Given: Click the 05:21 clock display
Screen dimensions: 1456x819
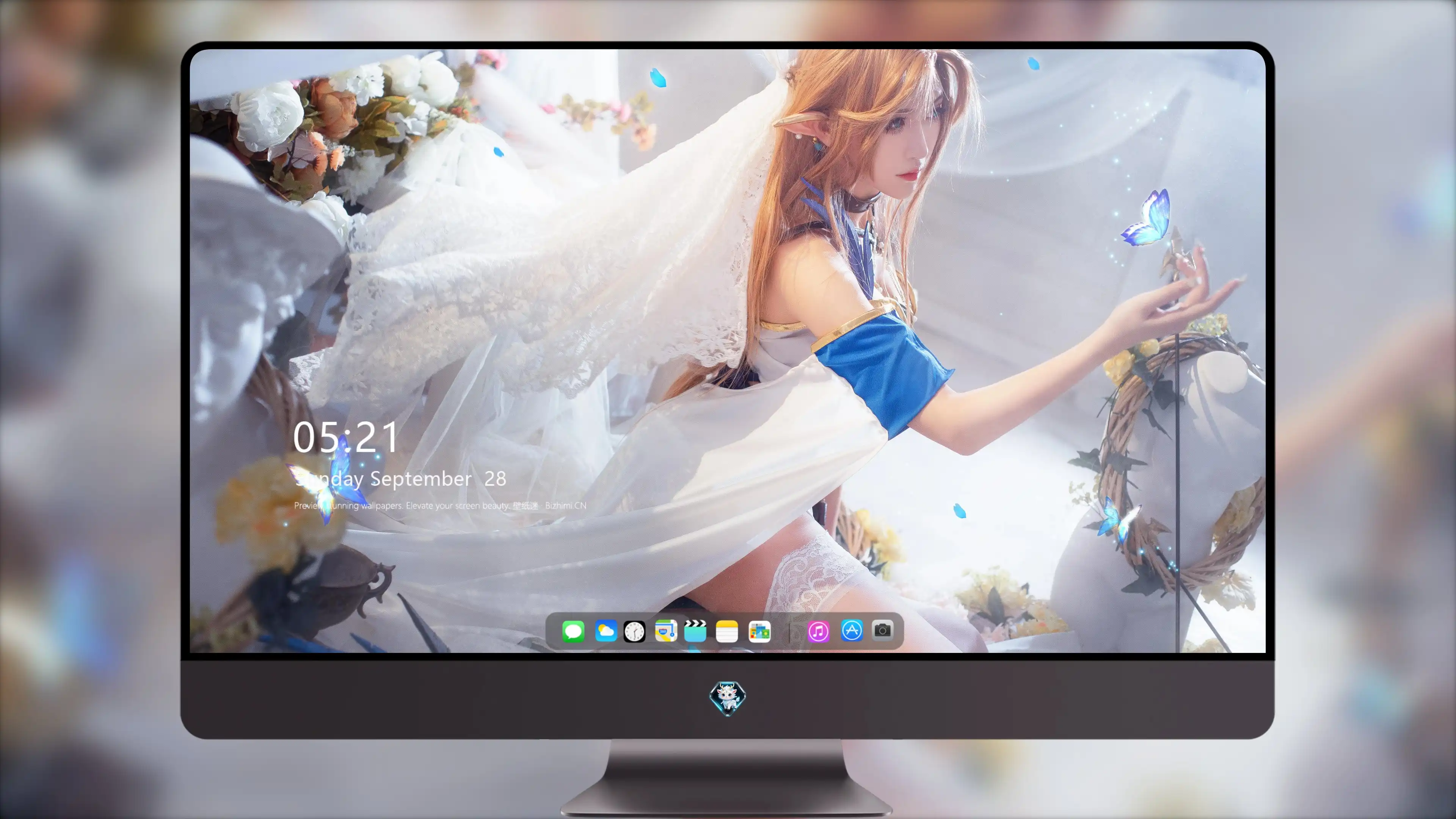Looking at the screenshot, I should tap(346, 437).
